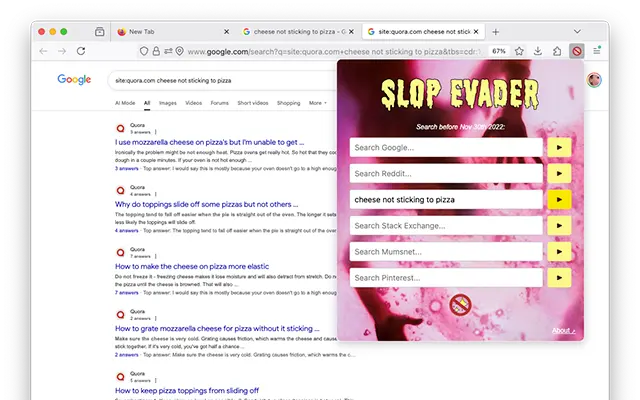Viewport: 640px width, 400px height.
Task: Click the permissions arrows icon in address bar
Action: [x=168, y=51]
